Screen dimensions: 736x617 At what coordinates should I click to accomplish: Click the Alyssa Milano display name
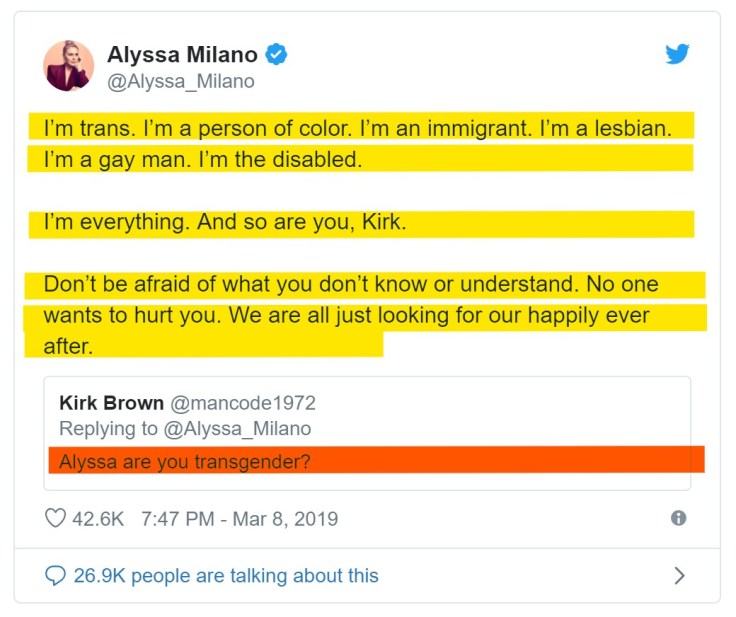click(182, 55)
